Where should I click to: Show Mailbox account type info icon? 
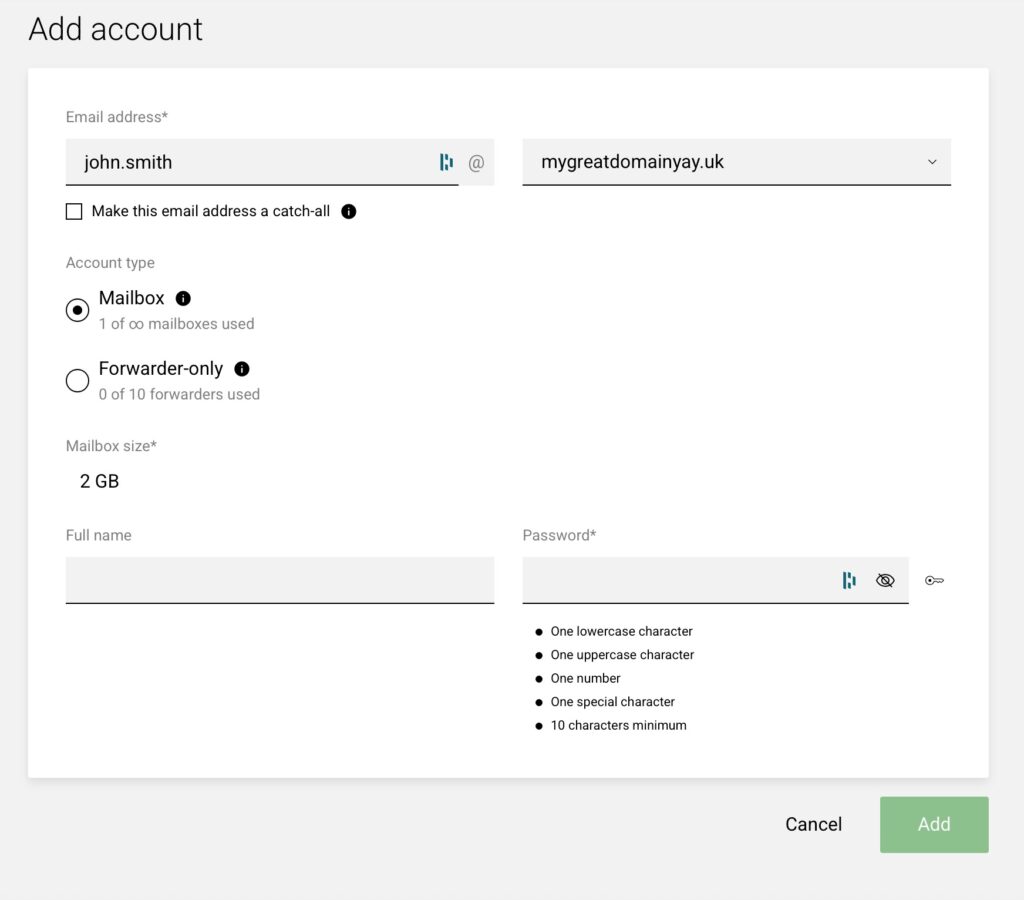184,298
